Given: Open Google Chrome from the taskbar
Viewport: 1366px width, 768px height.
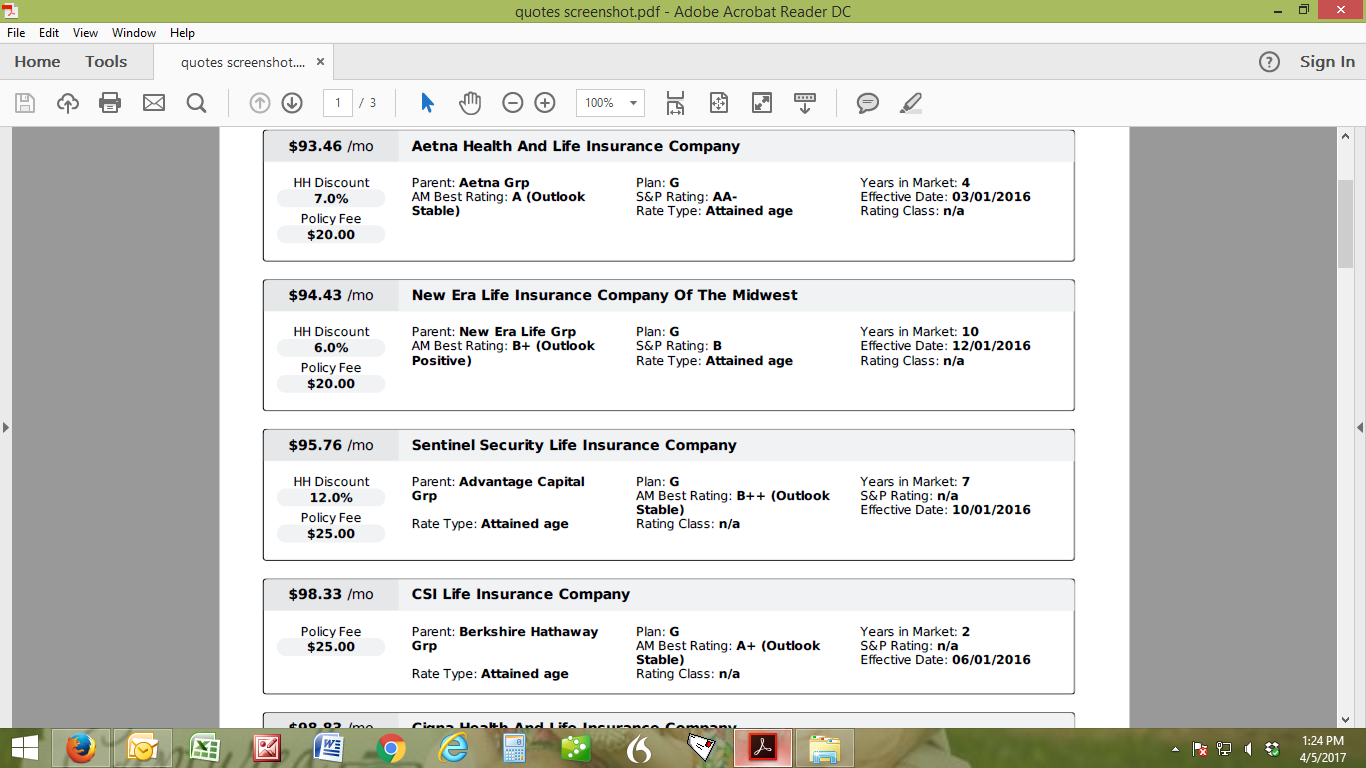Looking at the screenshot, I should coord(391,748).
